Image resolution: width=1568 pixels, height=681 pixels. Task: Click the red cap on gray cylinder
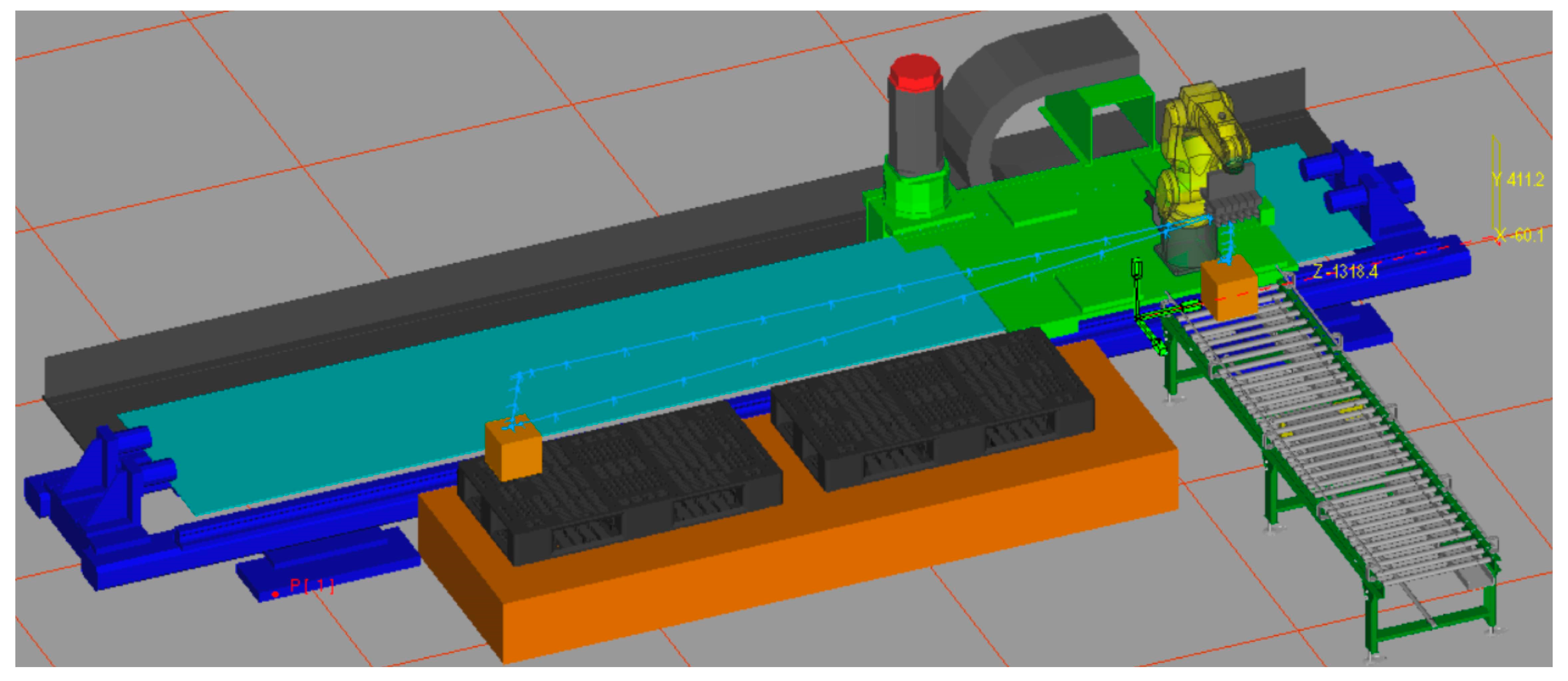pyautogui.click(x=914, y=73)
